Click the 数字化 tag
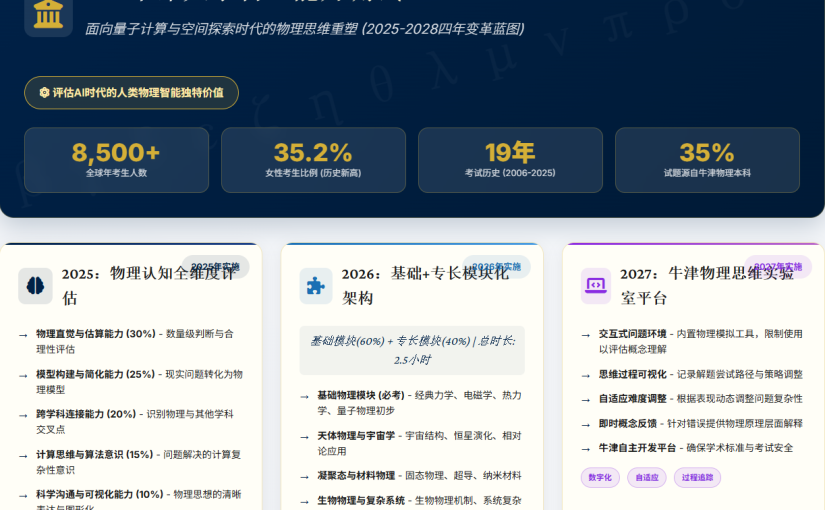The image size is (825, 510). pyautogui.click(x=600, y=477)
